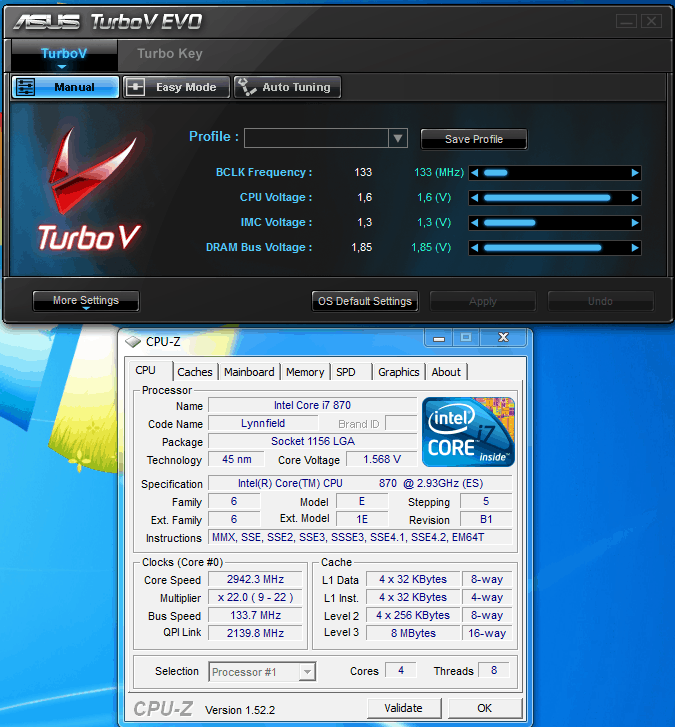Click the 'Socket 1156 LGA' package value

[312, 441]
